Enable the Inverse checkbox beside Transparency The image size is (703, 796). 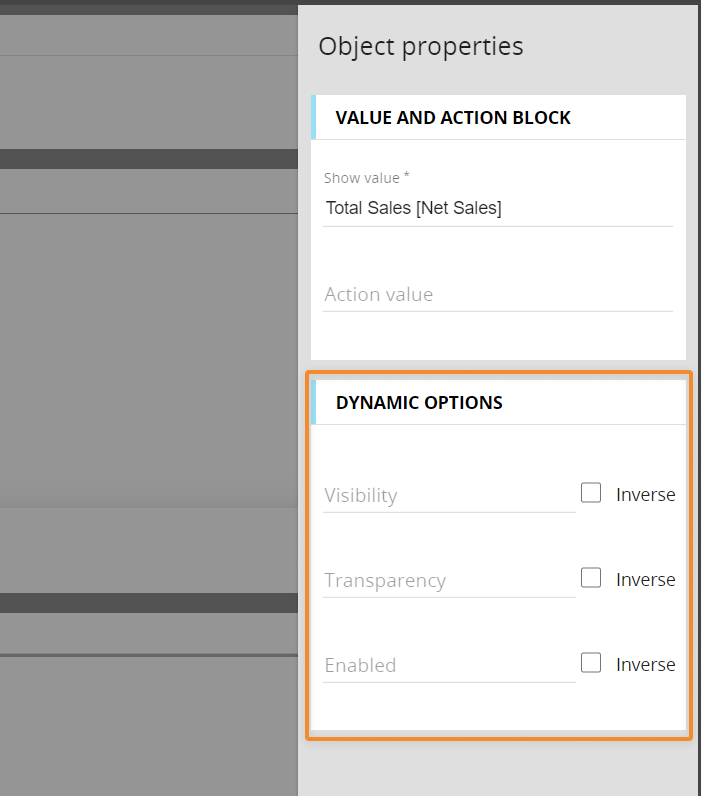tap(591, 578)
